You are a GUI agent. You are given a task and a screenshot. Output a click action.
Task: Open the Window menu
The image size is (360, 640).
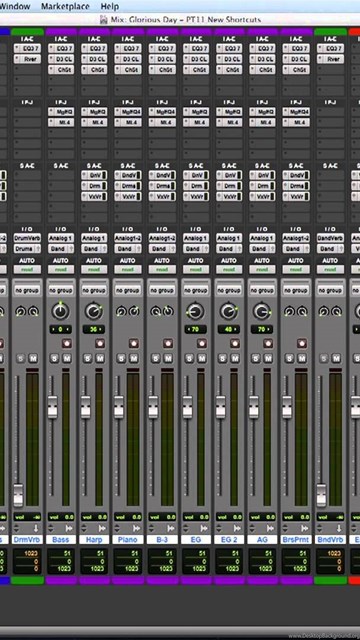point(15,6)
